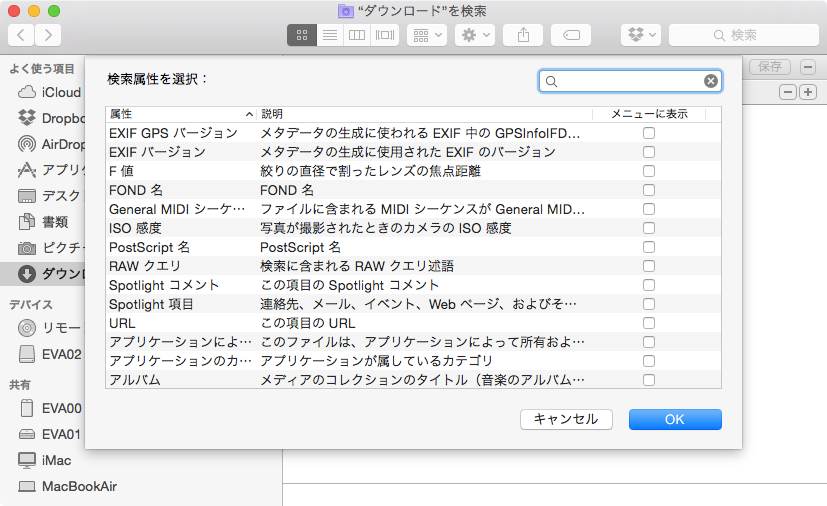827x506 pixels.
Task: Select the Spotlight コメント attribute row
Action: click(x=414, y=285)
